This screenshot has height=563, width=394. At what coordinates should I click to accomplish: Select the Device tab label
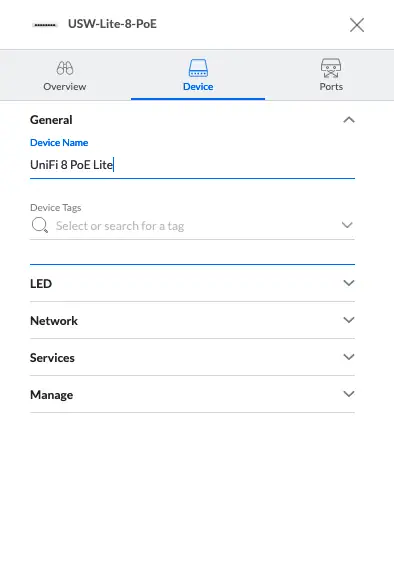click(x=198, y=87)
